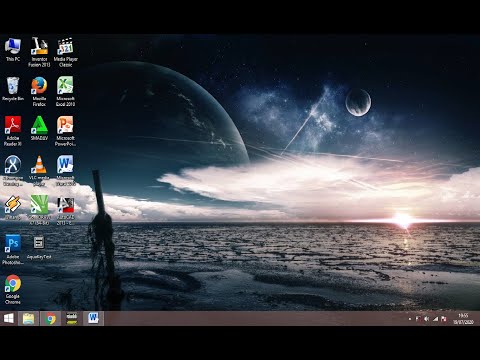Launch Inventor Fusion 2013 shortcut

click(x=39, y=52)
